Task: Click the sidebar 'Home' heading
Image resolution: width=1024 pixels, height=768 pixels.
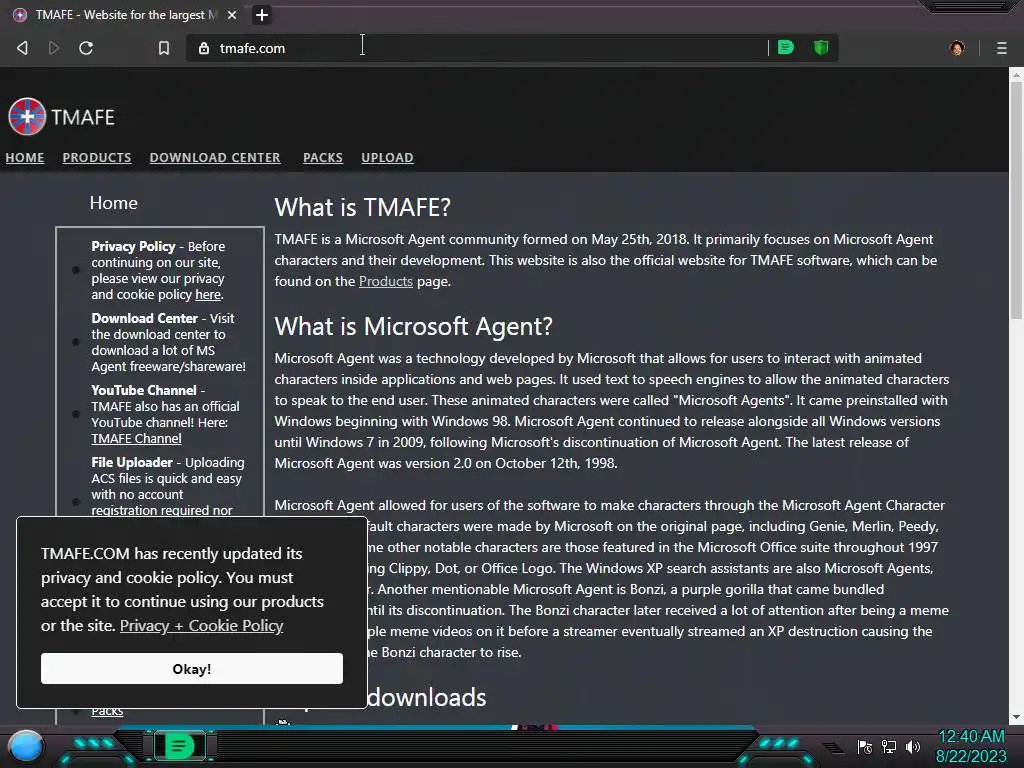Action: (x=114, y=202)
